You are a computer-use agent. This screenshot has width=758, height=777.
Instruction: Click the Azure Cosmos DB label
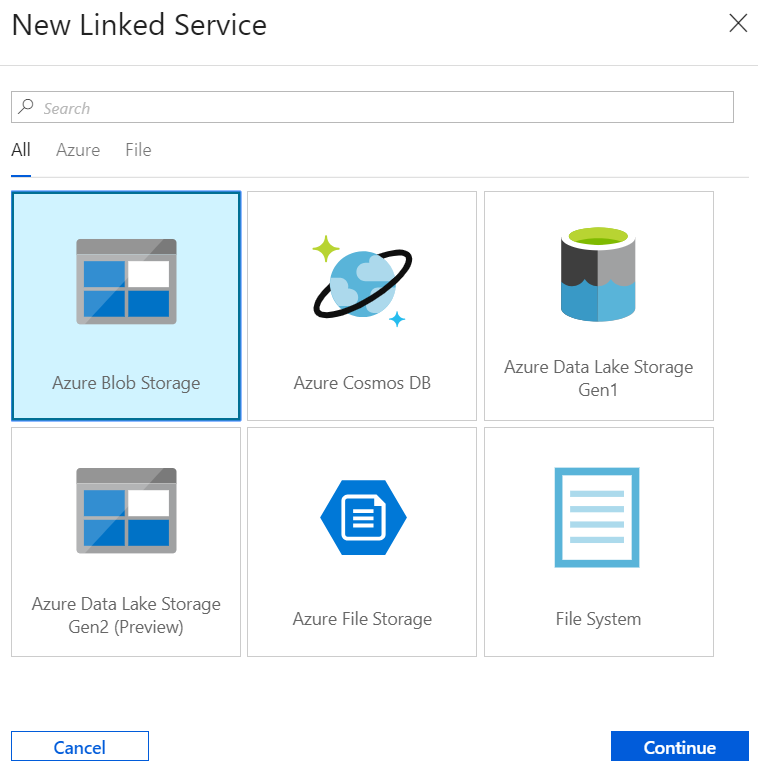tap(362, 383)
